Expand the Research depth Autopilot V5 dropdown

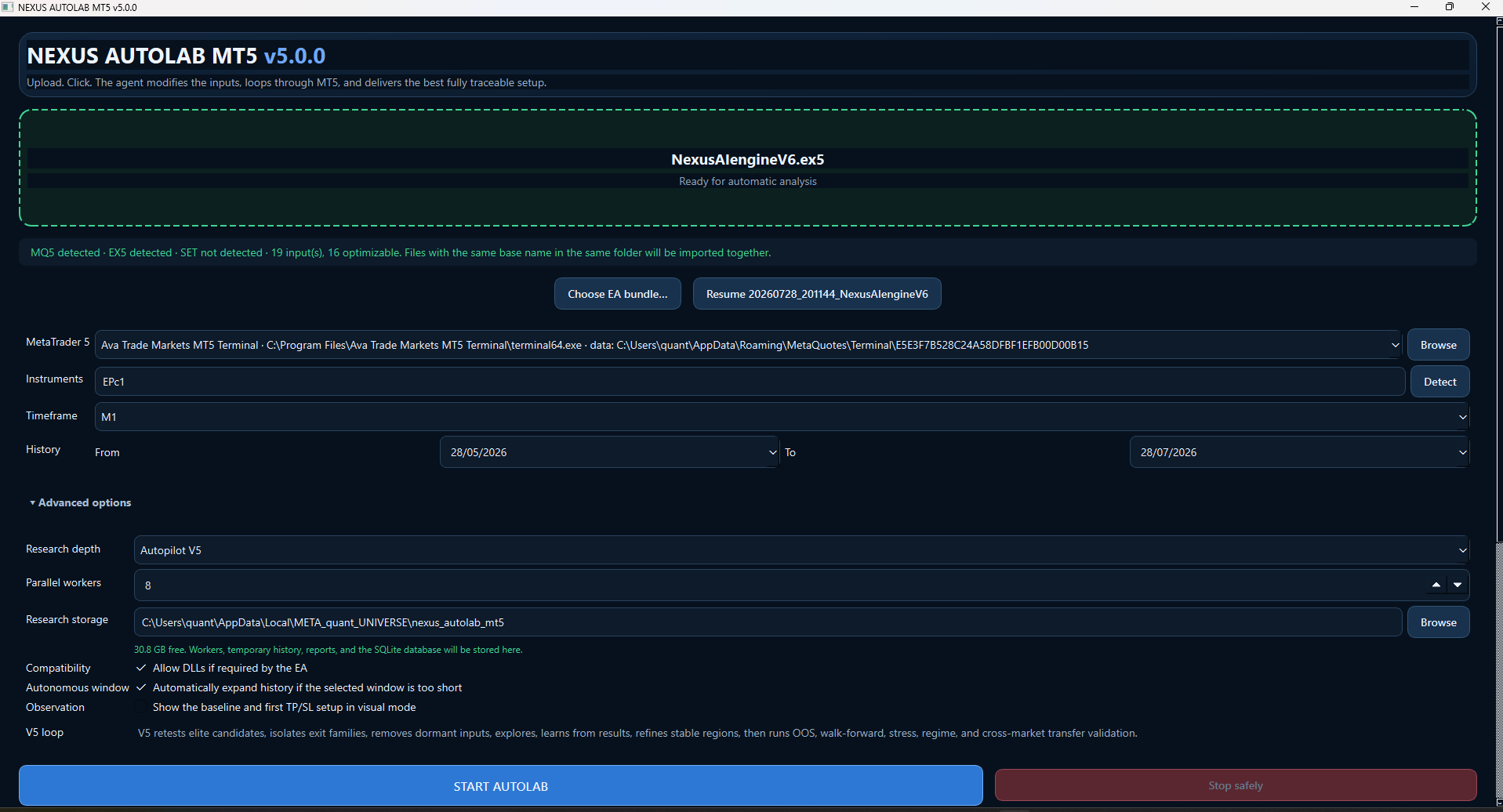tap(801, 550)
